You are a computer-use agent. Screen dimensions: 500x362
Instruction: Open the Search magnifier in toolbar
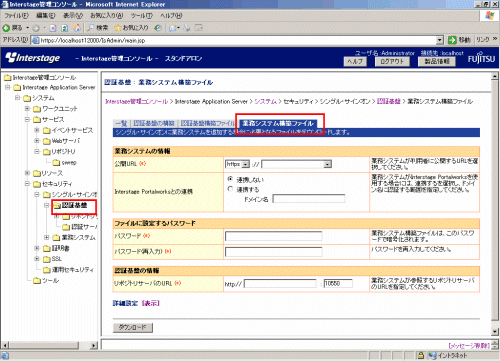(90, 28)
